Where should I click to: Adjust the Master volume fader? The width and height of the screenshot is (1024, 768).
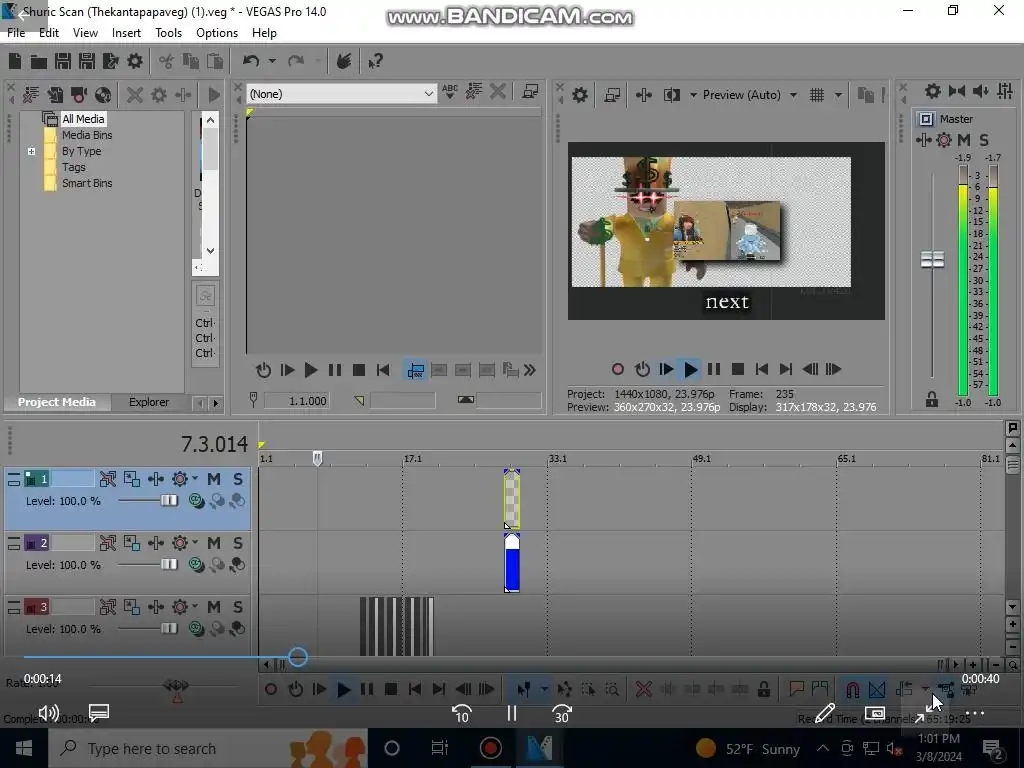(932, 259)
